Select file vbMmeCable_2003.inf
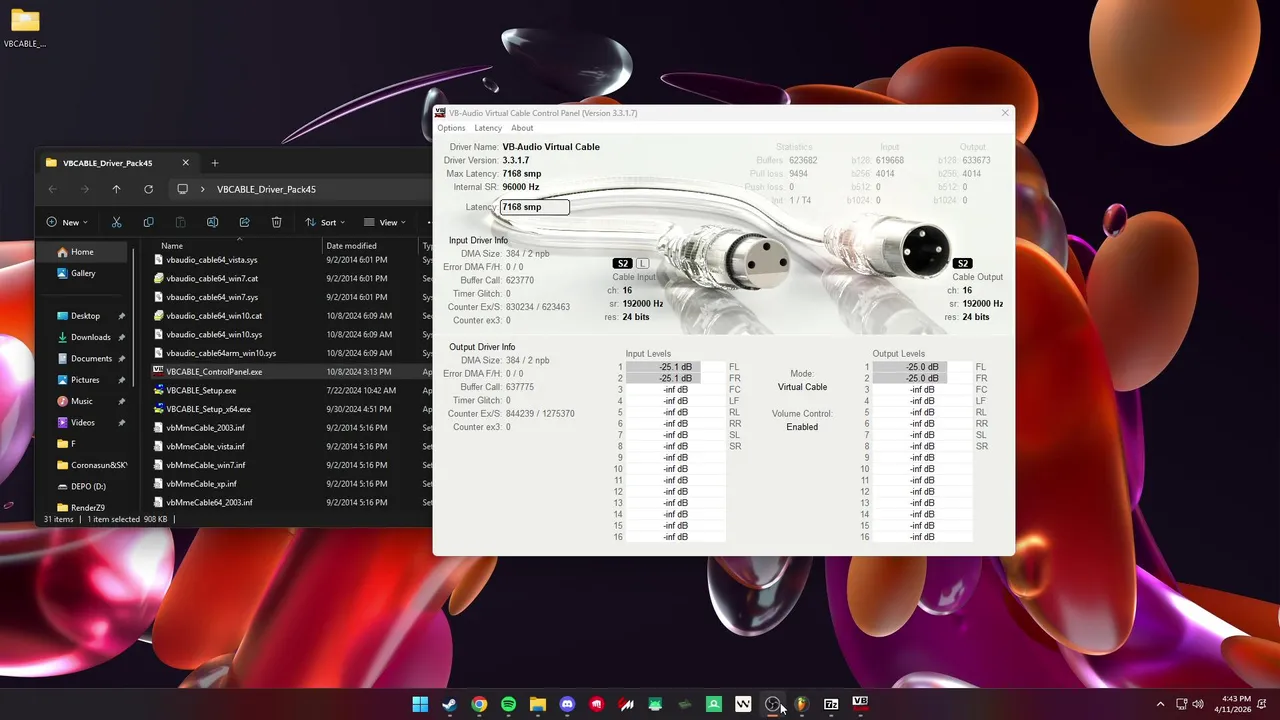Screen dimensions: 1280x720 [205, 428]
